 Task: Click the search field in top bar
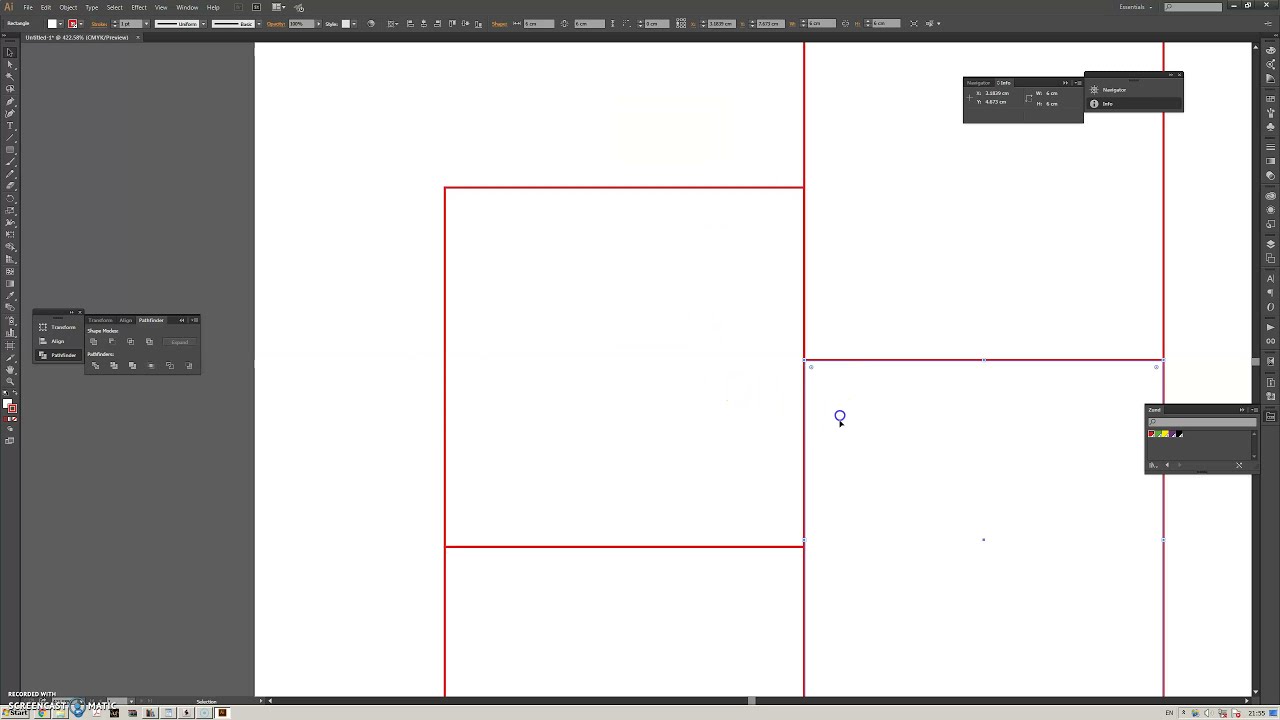click(1193, 7)
